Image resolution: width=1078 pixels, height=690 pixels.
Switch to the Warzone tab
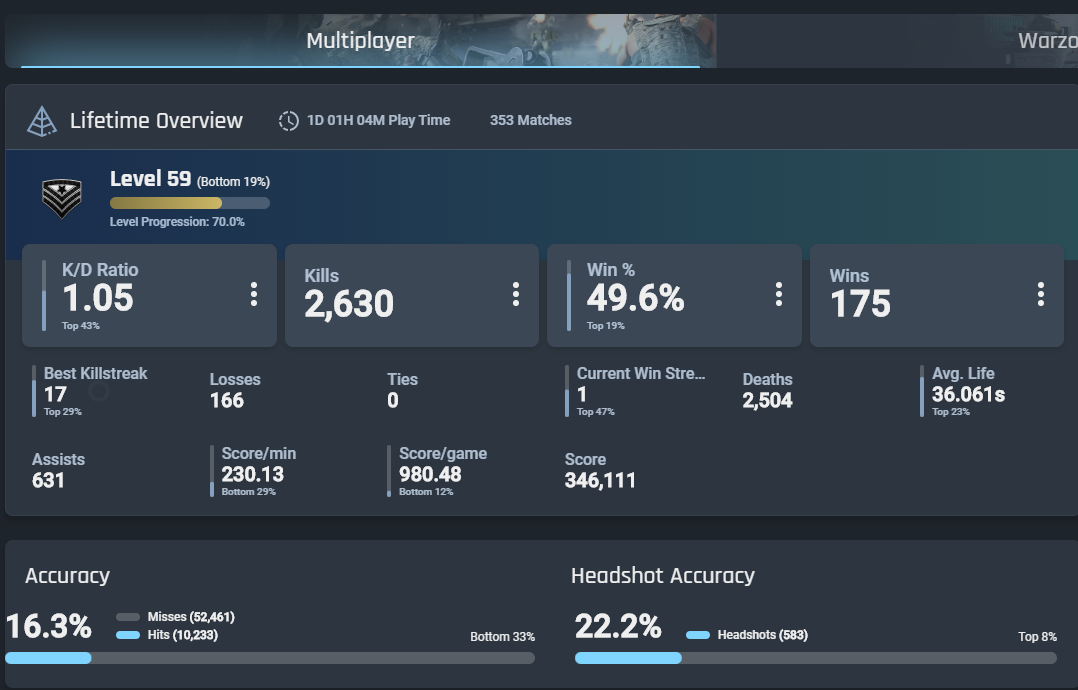click(x=1046, y=41)
